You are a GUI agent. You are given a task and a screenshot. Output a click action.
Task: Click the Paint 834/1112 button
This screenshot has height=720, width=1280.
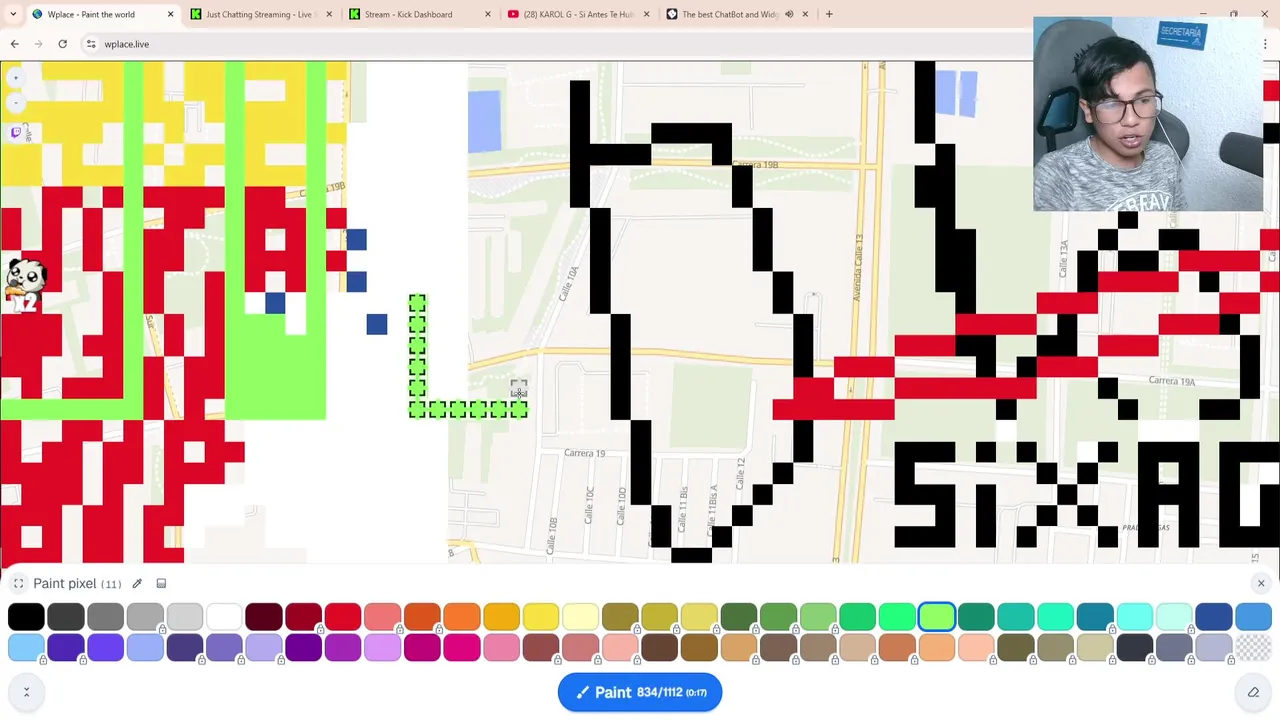click(640, 692)
